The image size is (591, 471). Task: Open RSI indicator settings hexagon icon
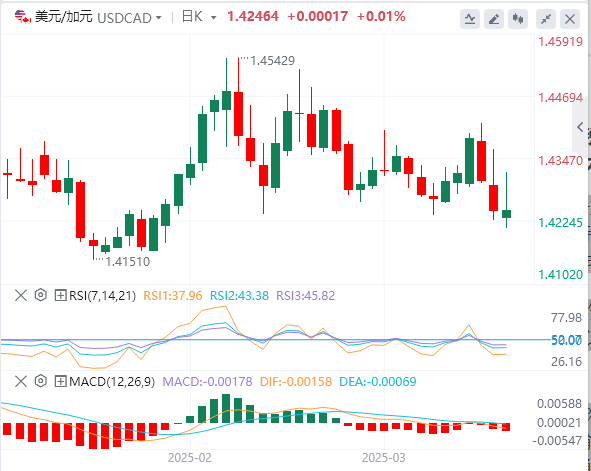[x=41, y=295]
